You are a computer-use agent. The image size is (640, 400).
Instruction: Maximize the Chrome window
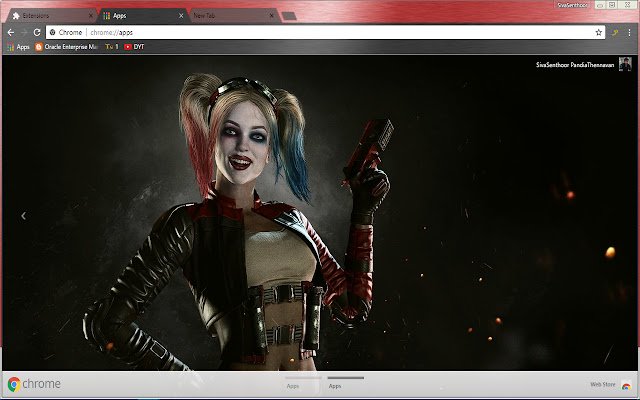tap(612, 5)
